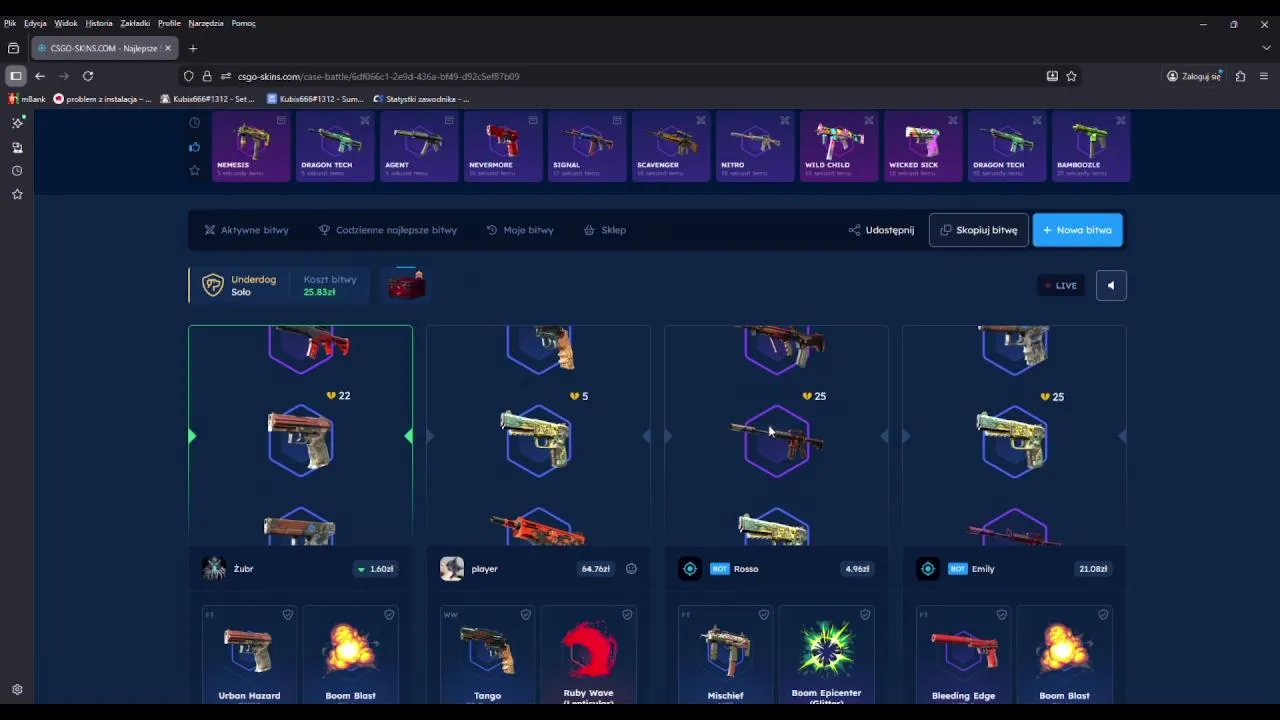Screen dimensions: 1280x720
Task: Open the Zakładki menu
Action: [x=135, y=23]
